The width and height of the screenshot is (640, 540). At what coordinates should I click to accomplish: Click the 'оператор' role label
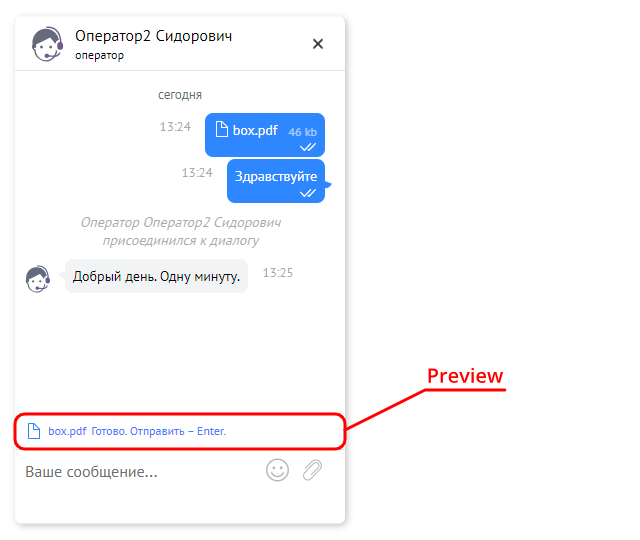tap(99, 55)
